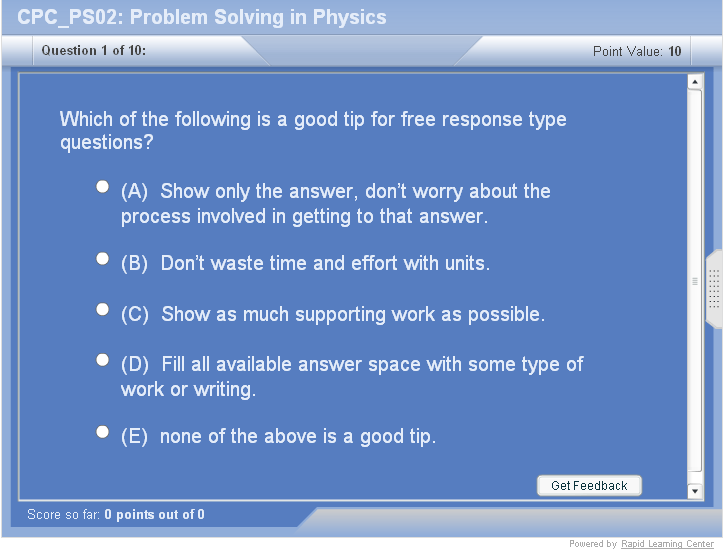The width and height of the screenshot is (726, 554).
Task: Click the vertical scrollbar track grip
Action: (x=695, y=281)
